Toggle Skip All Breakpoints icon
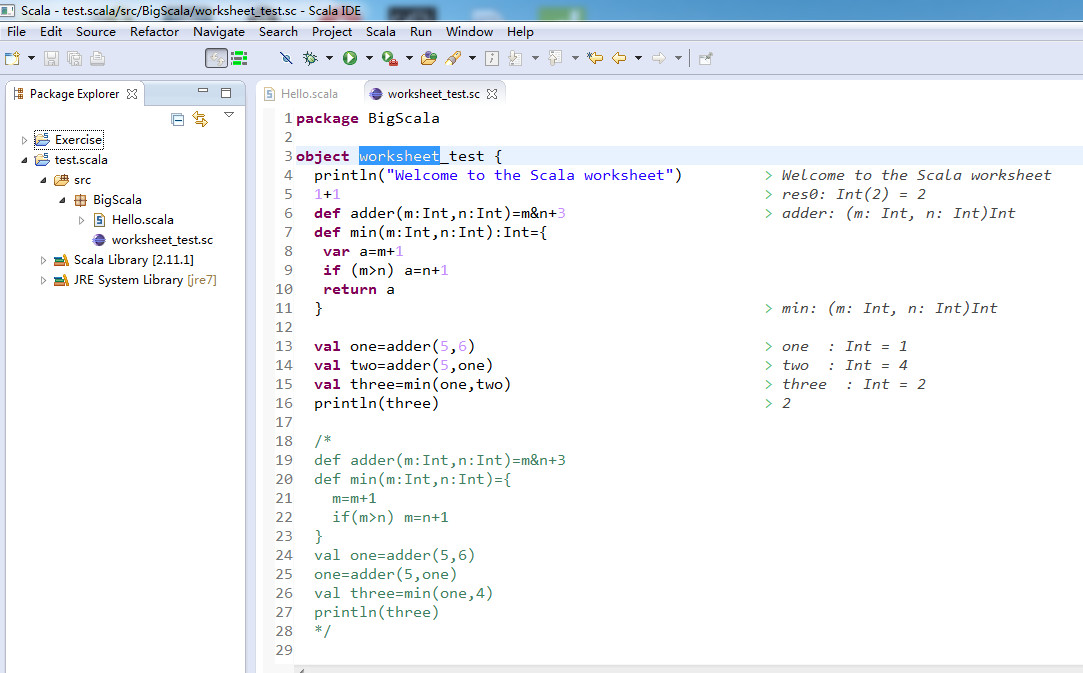The width and height of the screenshot is (1083, 673). pyautogui.click(x=286, y=59)
